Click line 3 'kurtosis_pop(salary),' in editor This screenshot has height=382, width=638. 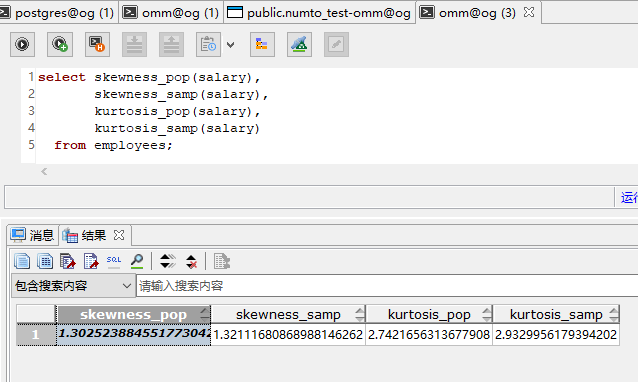(177, 111)
